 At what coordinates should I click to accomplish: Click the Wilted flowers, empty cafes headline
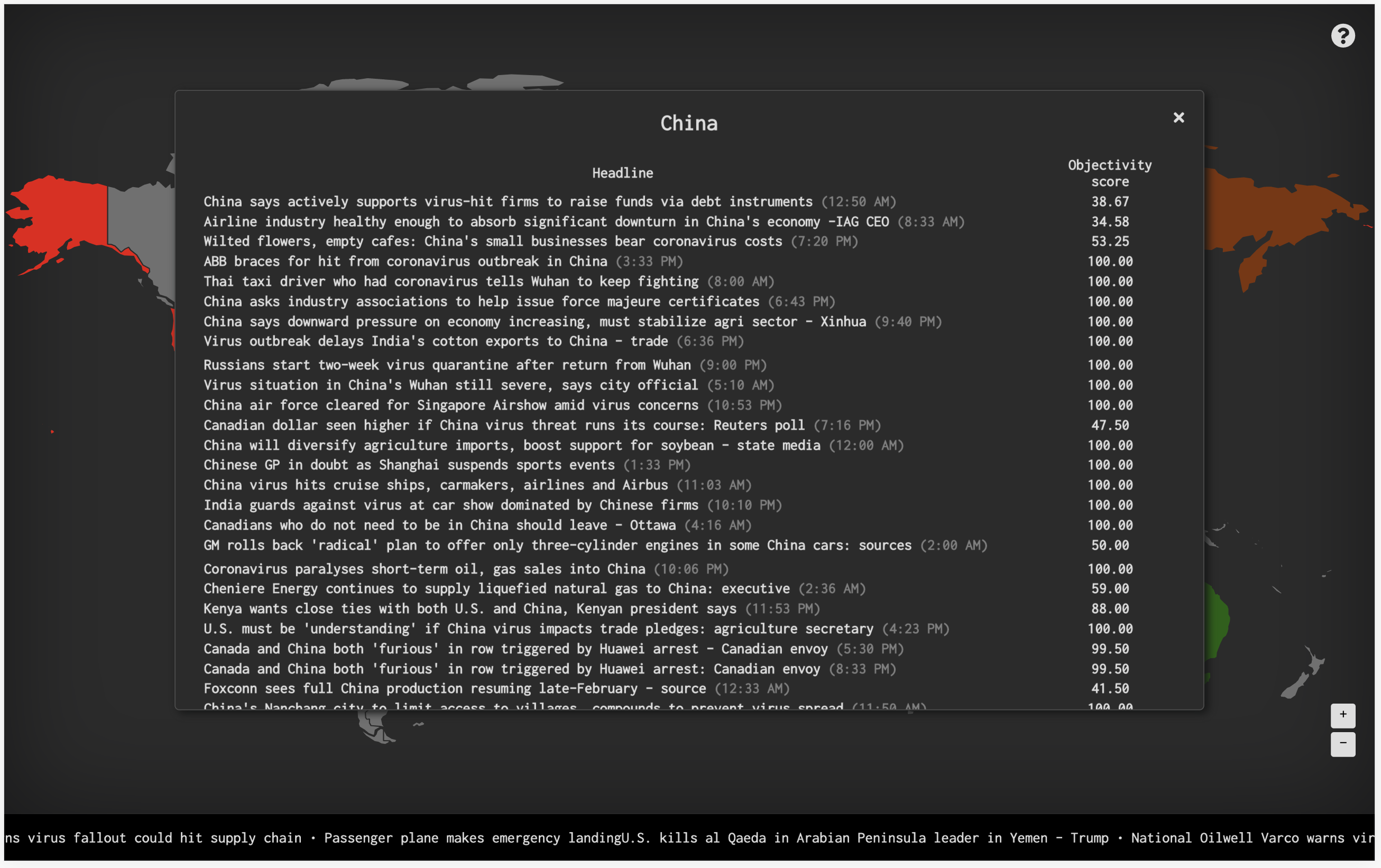pos(492,242)
